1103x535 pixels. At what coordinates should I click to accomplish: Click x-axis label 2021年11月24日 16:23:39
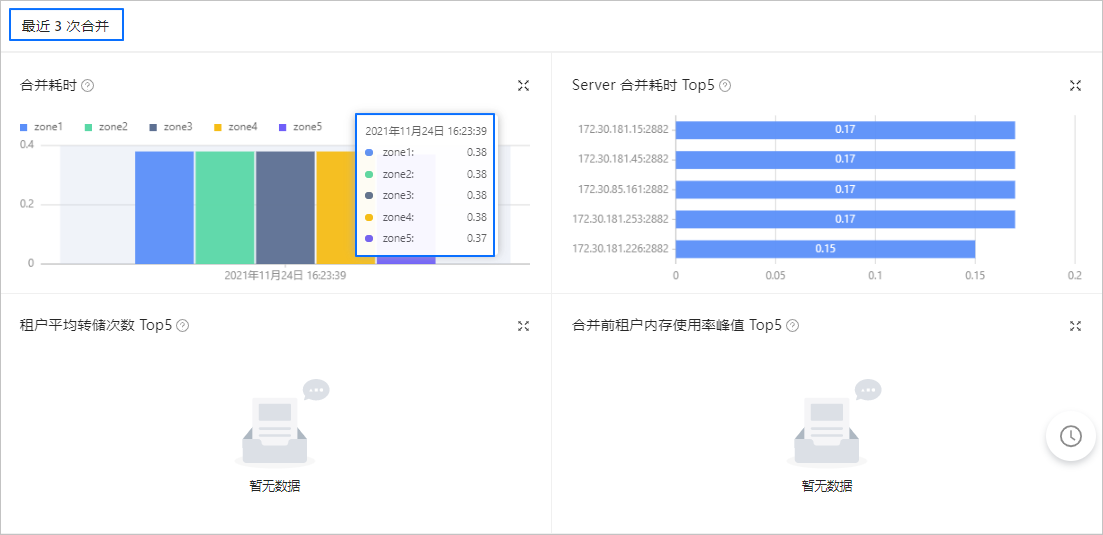point(286,276)
